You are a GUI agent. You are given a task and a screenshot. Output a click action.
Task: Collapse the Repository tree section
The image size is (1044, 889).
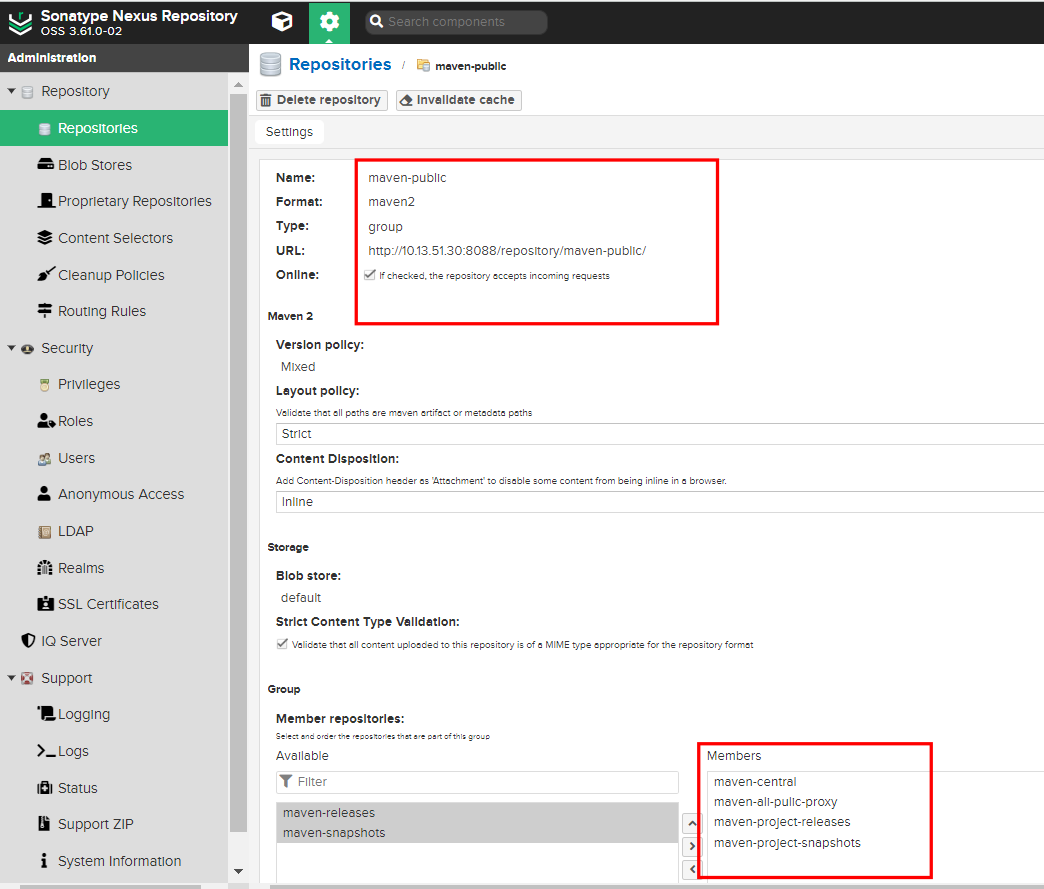point(12,91)
